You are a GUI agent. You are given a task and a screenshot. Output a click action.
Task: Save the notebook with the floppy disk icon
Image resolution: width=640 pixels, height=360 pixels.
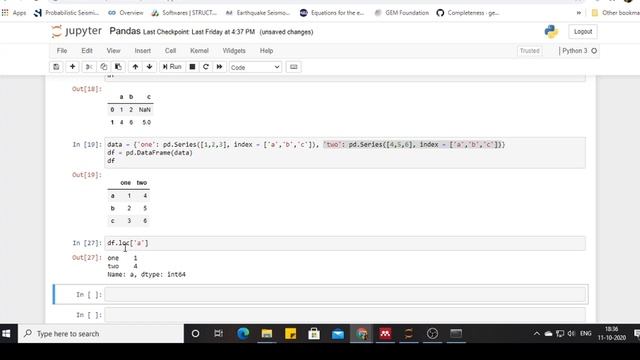tap(56, 67)
